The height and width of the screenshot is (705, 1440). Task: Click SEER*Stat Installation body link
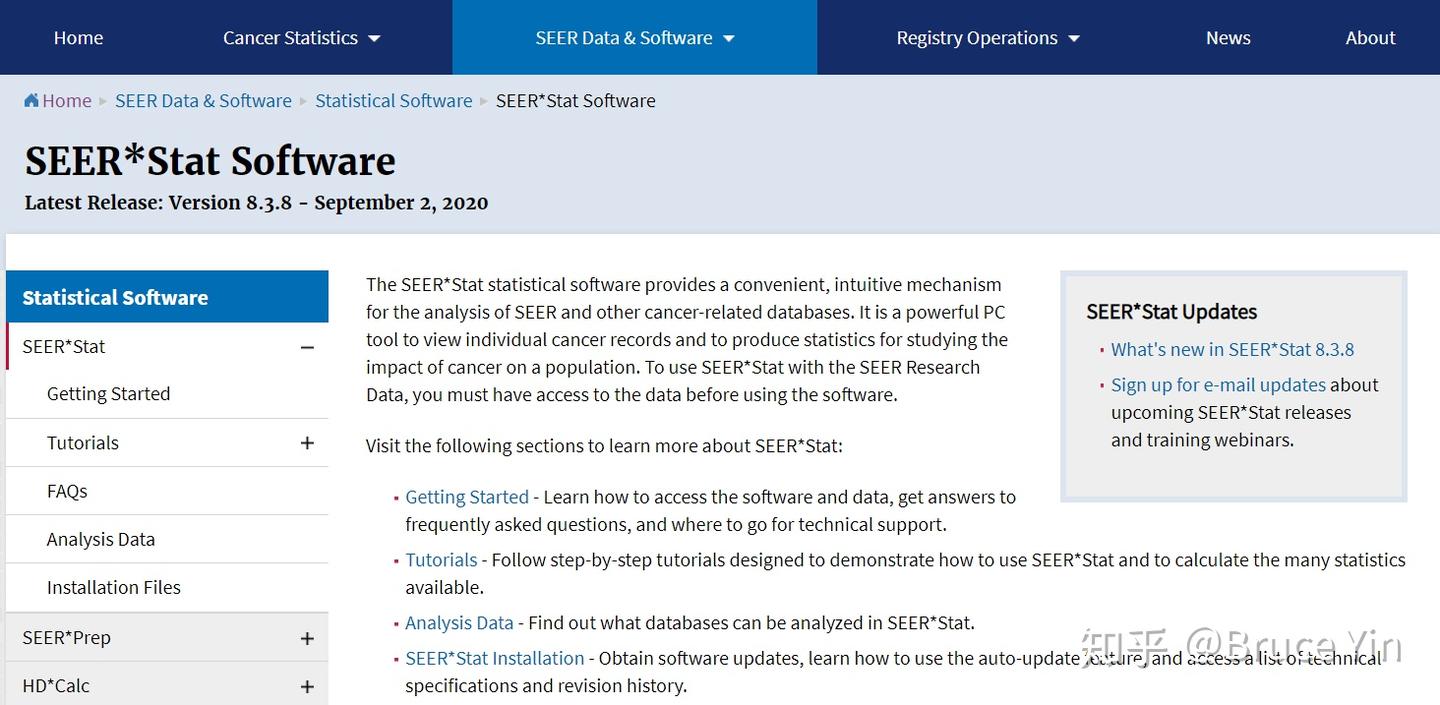(x=495, y=658)
